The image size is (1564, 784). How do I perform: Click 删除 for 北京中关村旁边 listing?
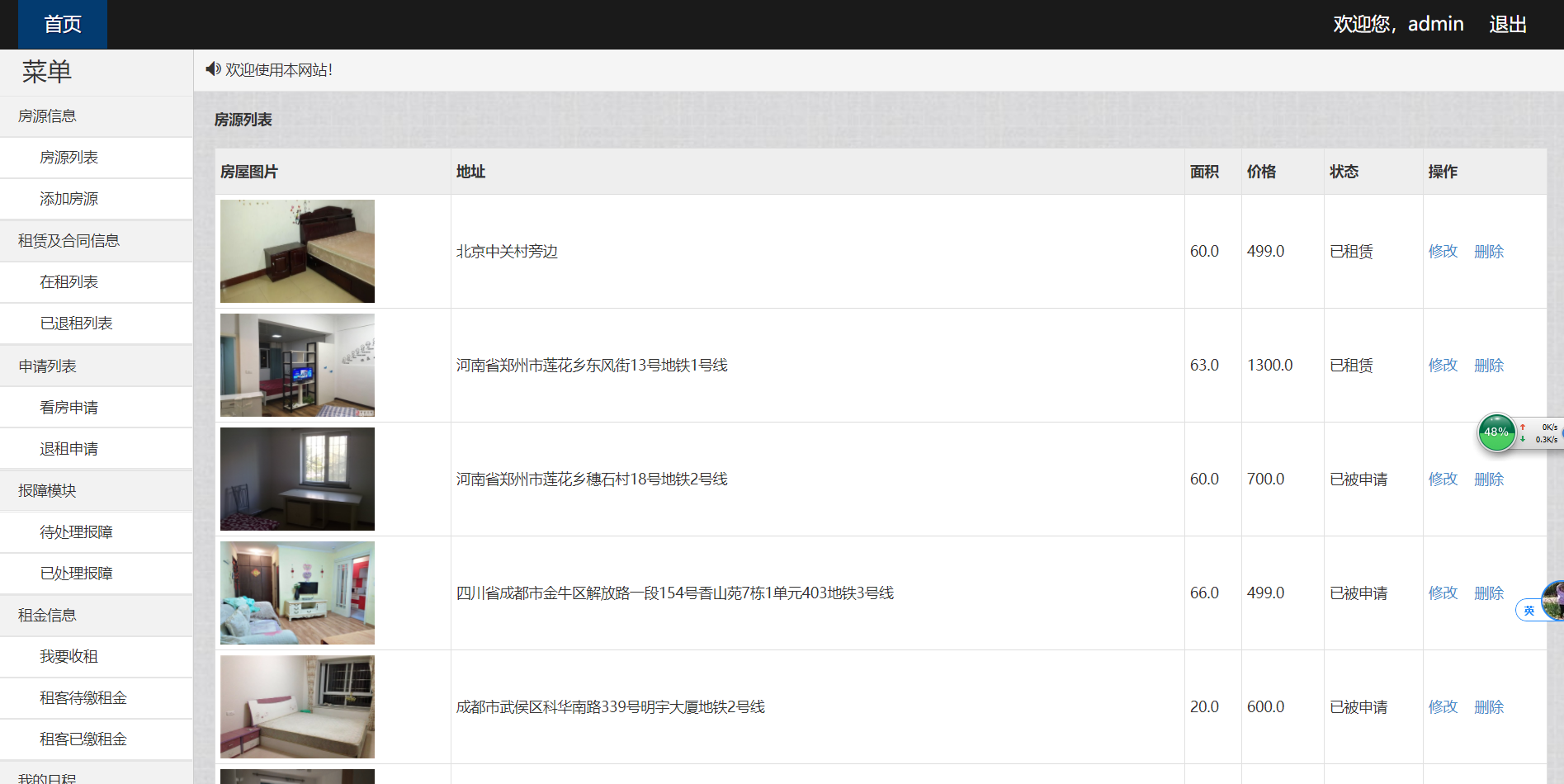(1489, 252)
